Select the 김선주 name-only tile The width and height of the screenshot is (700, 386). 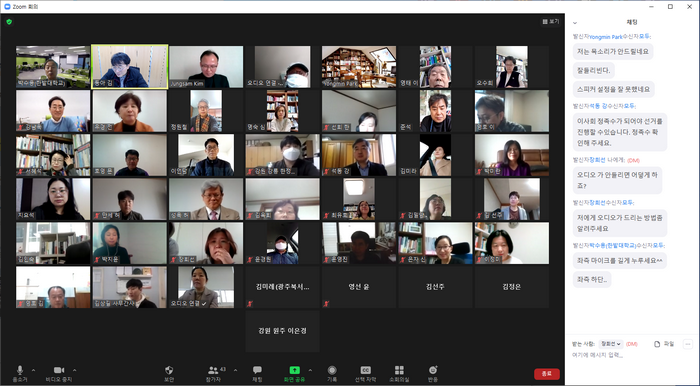(x=435, y=287)
